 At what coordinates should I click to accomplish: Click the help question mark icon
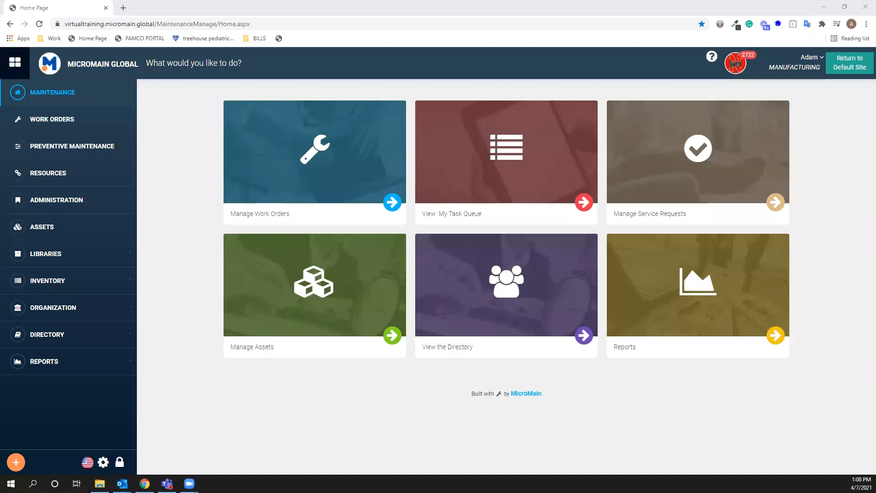tap(711, 57)
